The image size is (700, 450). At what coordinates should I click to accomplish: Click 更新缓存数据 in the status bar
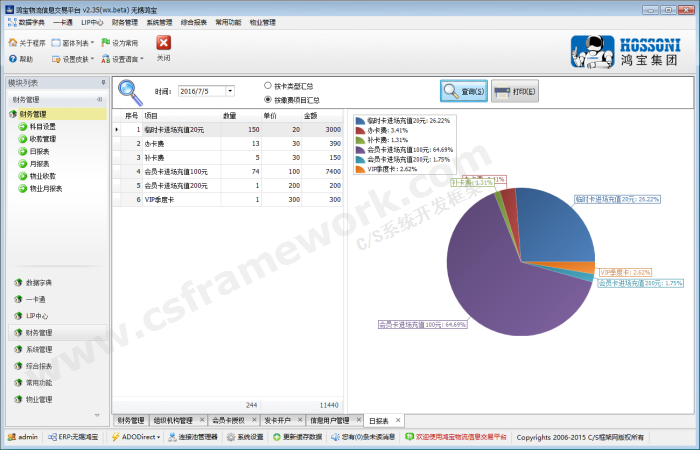click(278, 437)
